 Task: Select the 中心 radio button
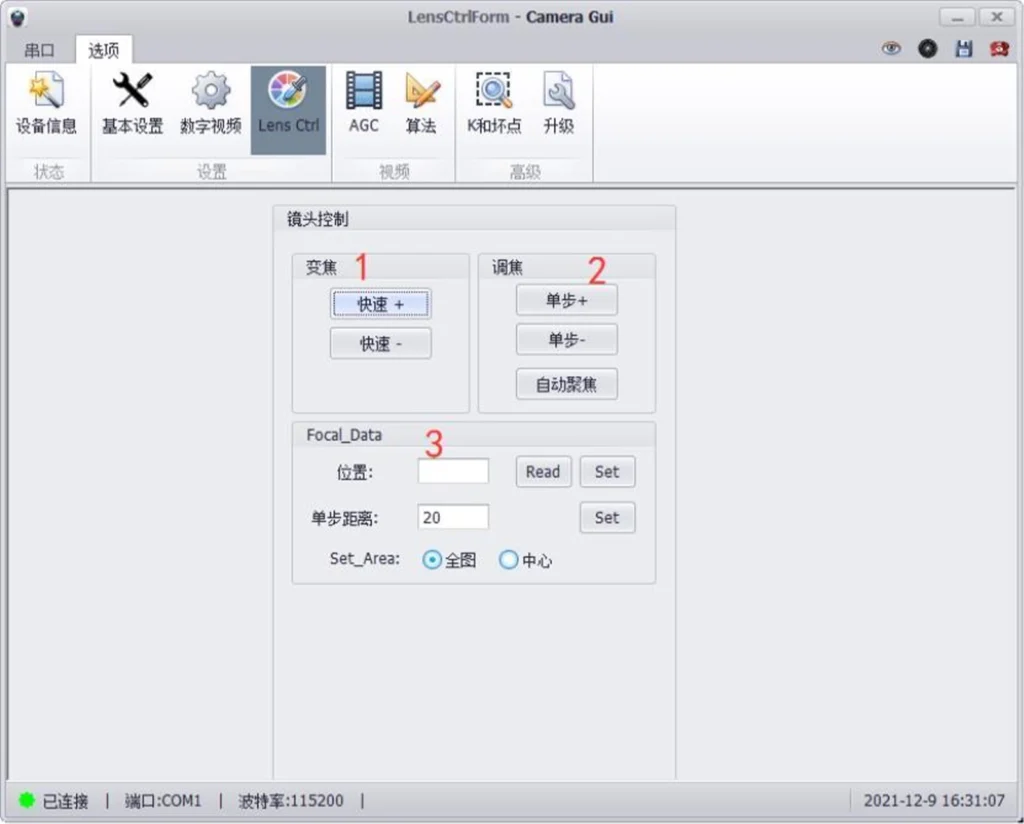coord(510,560)
